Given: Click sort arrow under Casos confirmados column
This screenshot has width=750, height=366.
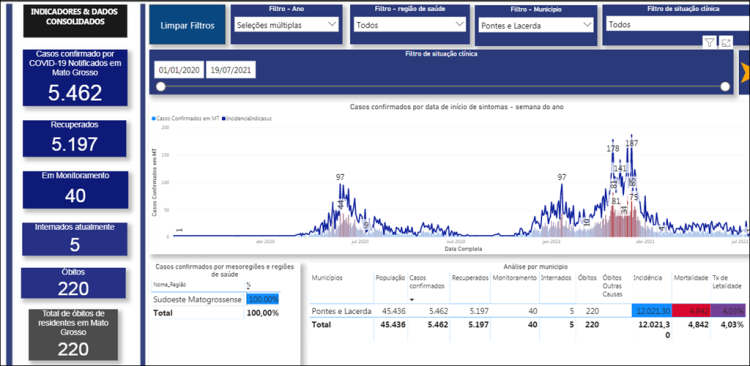Looking at the screenshot, I should (412, 299).
